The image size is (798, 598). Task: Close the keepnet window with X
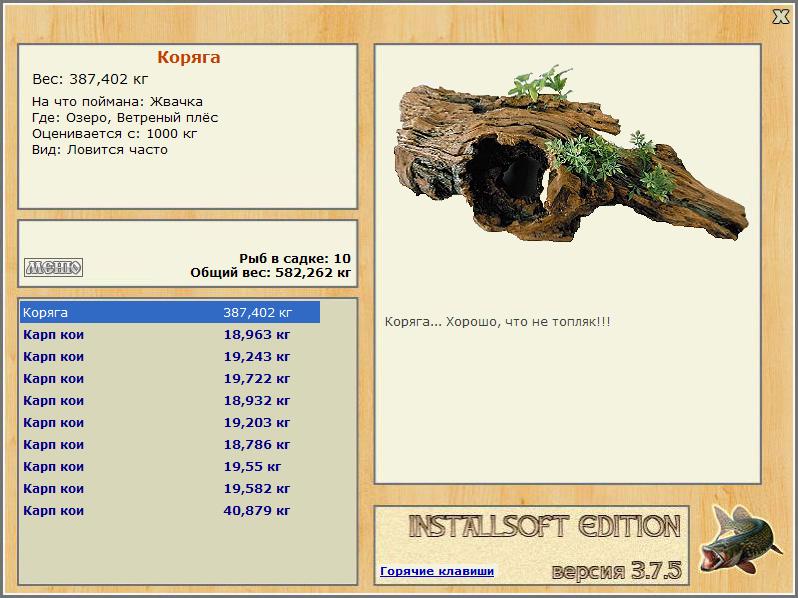(780, 17)
